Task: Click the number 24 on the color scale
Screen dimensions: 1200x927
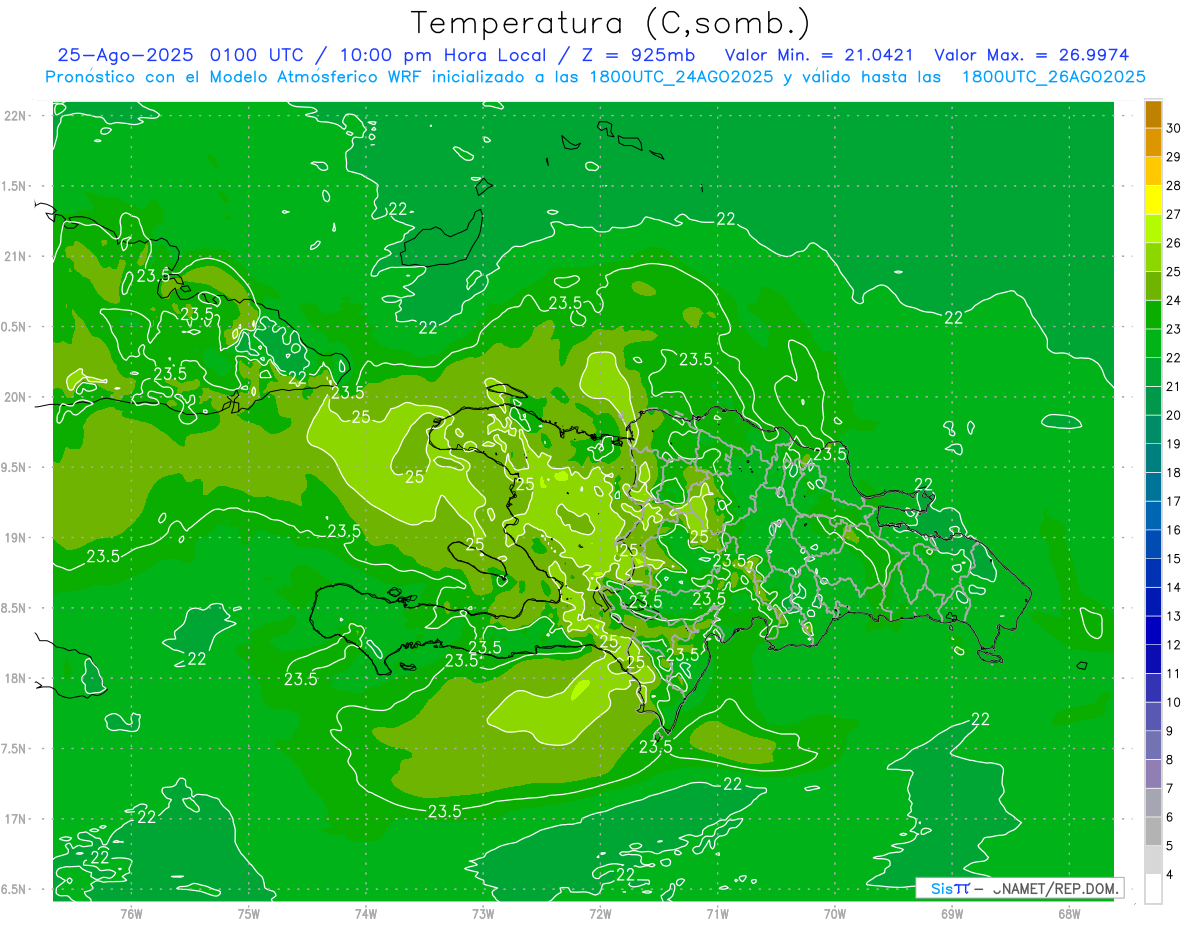Action: 1174,300
